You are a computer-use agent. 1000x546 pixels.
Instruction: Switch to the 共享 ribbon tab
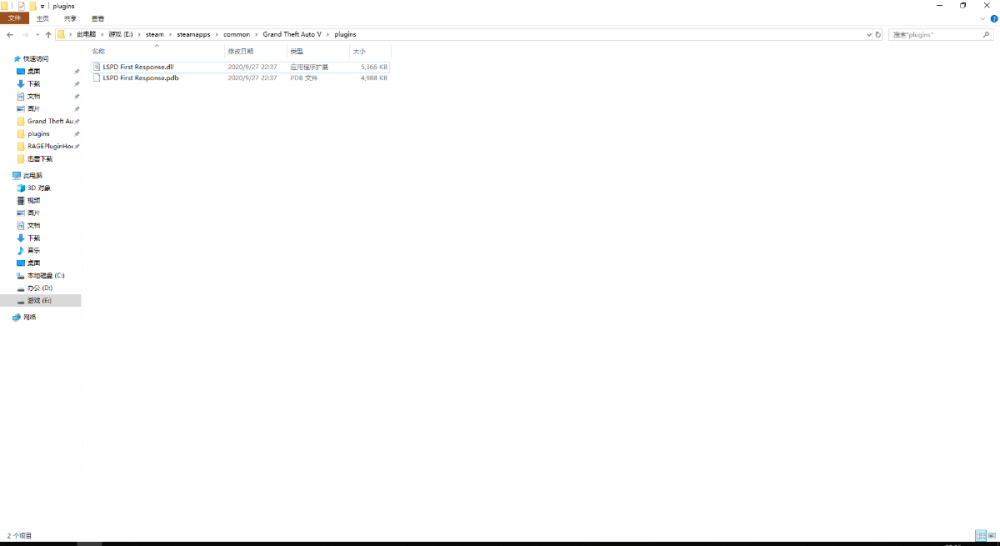(x=70, y=18)
